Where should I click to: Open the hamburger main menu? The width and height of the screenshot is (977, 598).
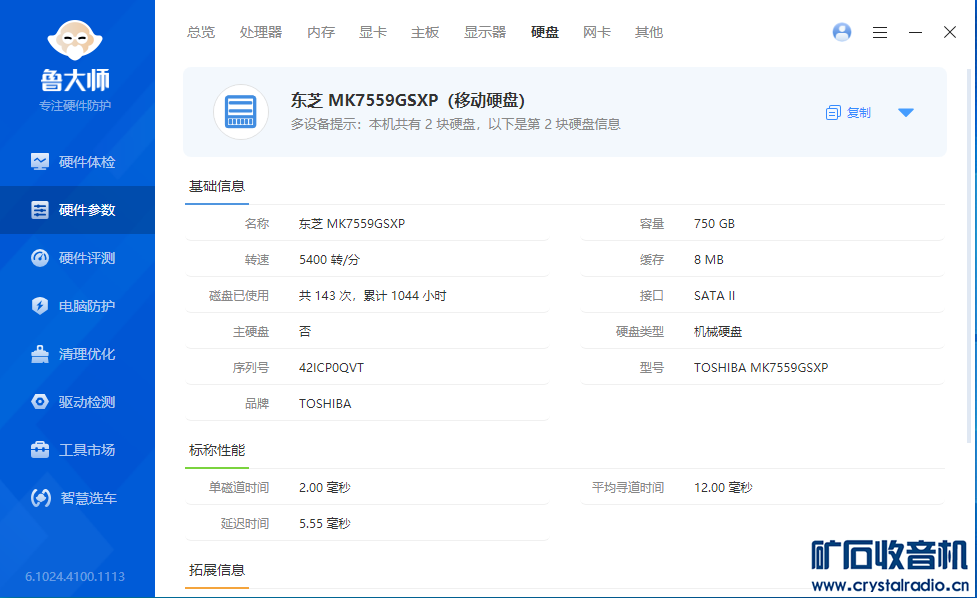click(x=880, y=32)
